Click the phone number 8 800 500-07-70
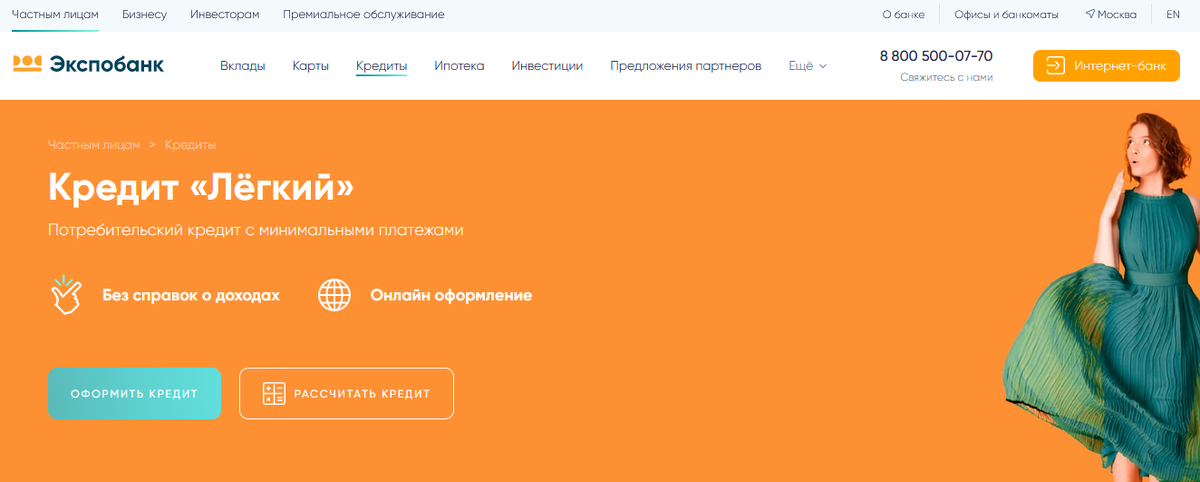The width and height of the screenshot is (1200, 482). tap(936, 56)
